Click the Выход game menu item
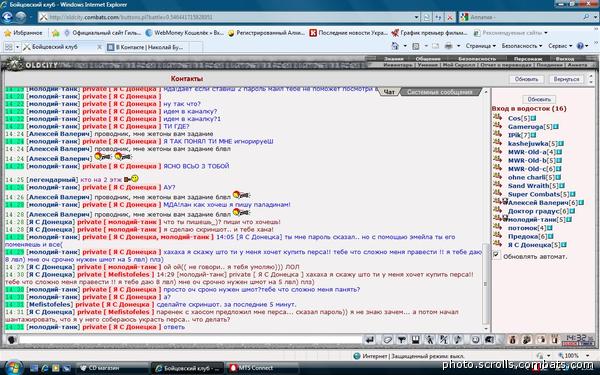The height and width of the screenshot is (375, 600). (565, 59)
